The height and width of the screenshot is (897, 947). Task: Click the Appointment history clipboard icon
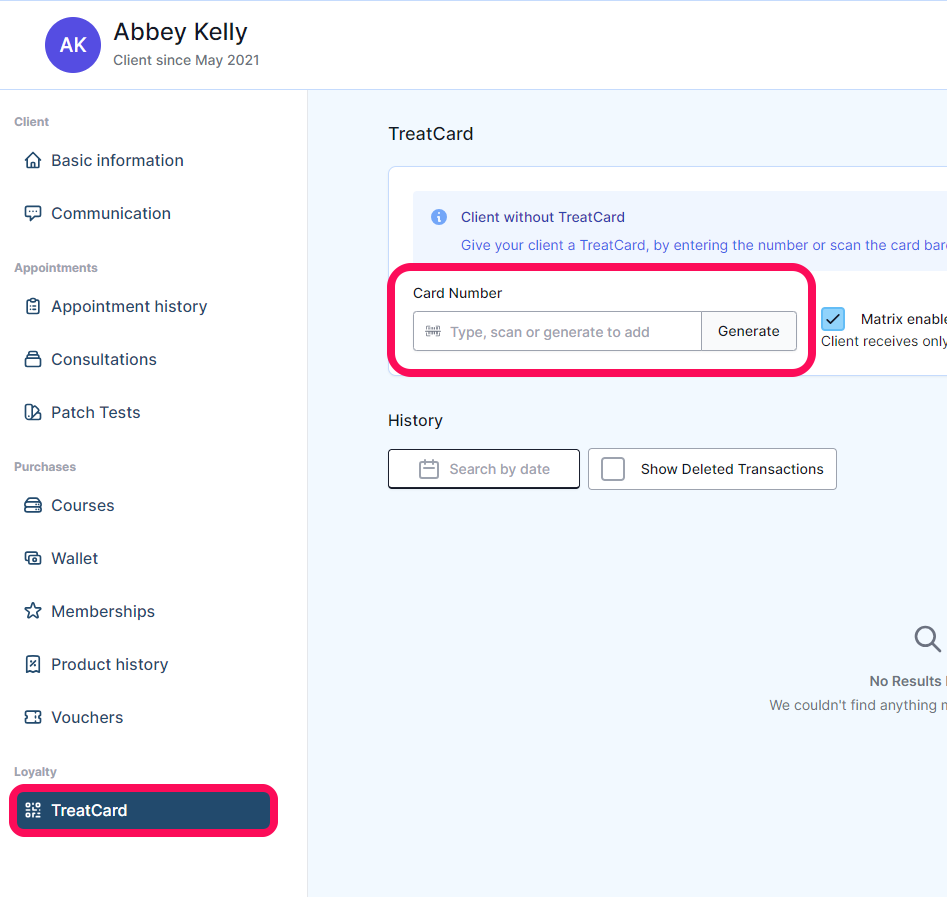[33, 306]
